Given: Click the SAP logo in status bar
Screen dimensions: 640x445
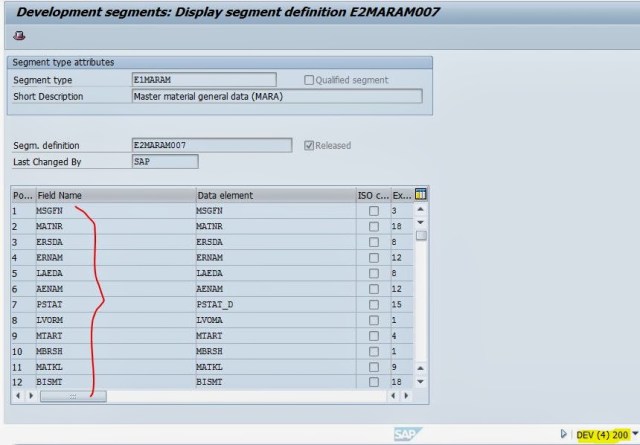Looking at the screenshot, I should pos(408,434).
